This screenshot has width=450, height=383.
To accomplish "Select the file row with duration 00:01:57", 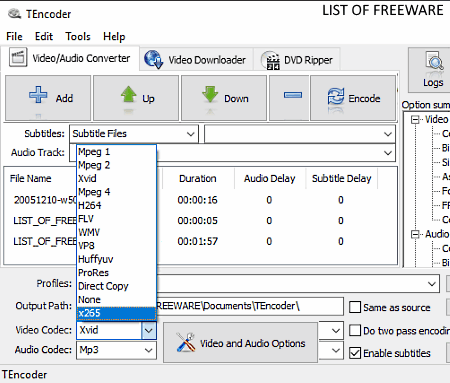I will pos(200,241).
